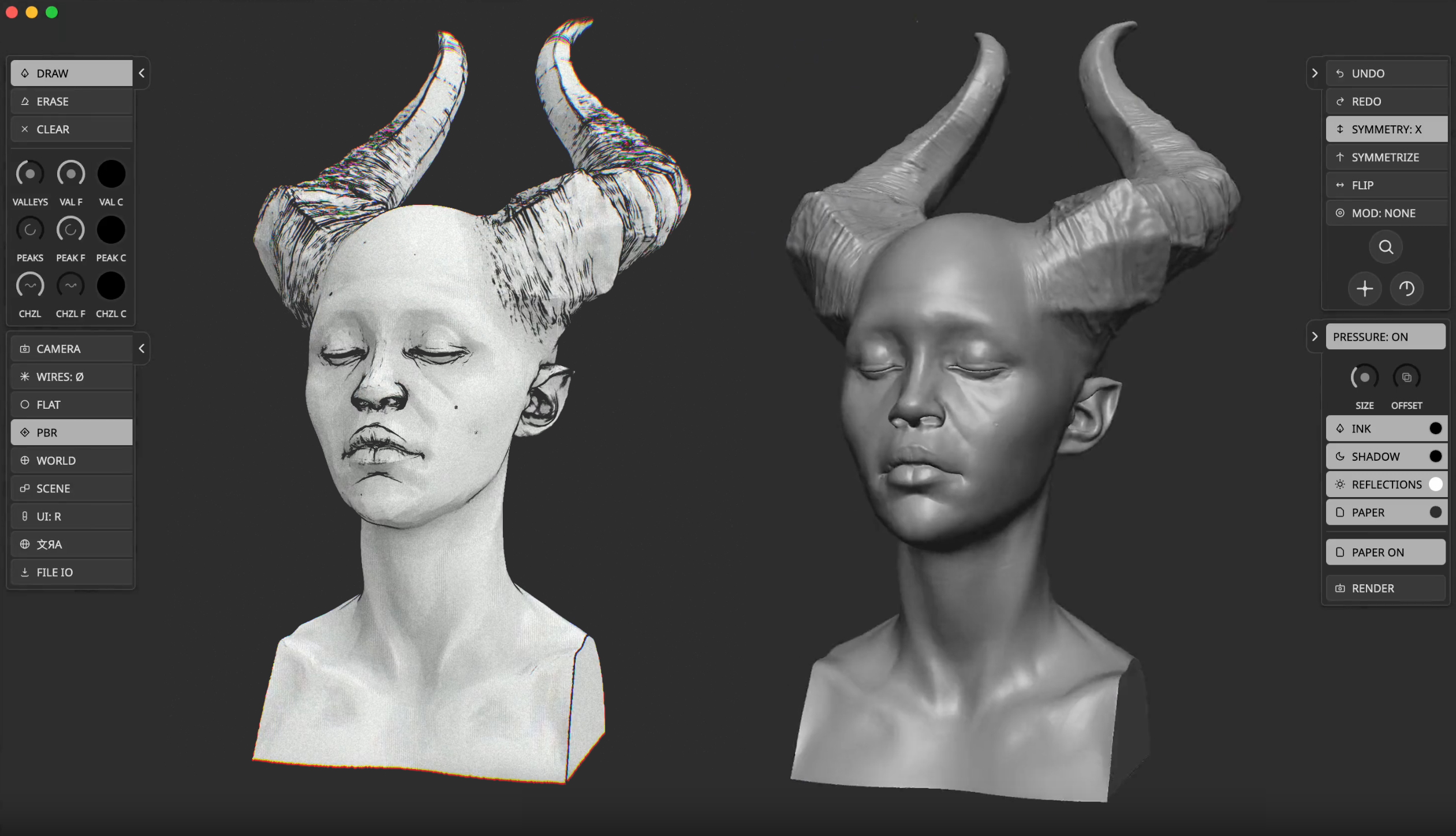Toggle PRESSURE: ON setting
The image size is (1456, 836).
(x=1385, y=337)
